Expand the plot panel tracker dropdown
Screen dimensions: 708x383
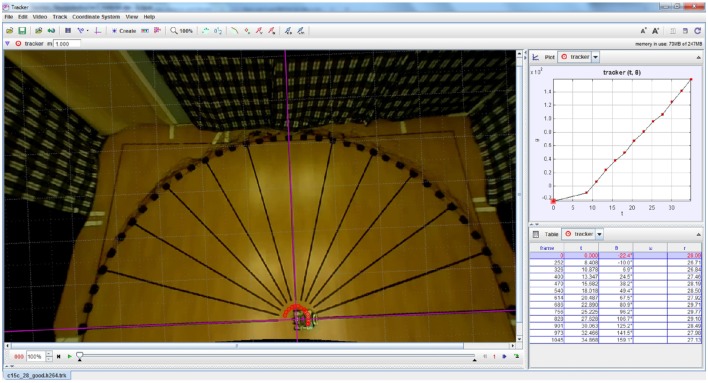pos(596,57)
